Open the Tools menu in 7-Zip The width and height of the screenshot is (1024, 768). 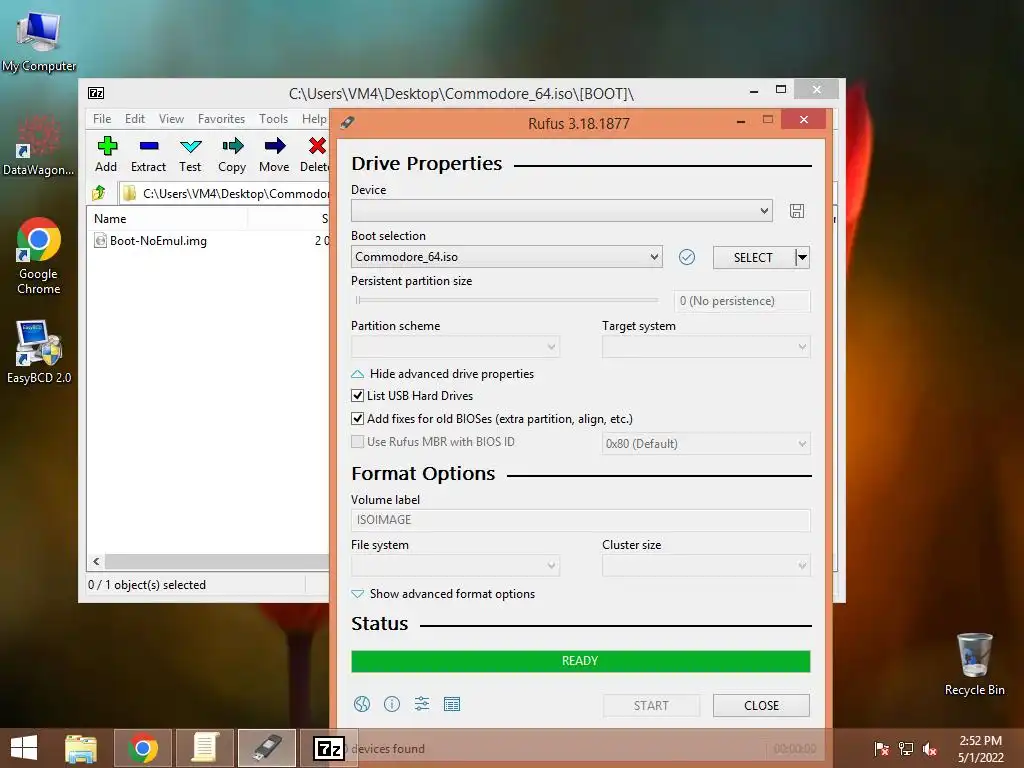pyautogui.click(x=273, y=119)
